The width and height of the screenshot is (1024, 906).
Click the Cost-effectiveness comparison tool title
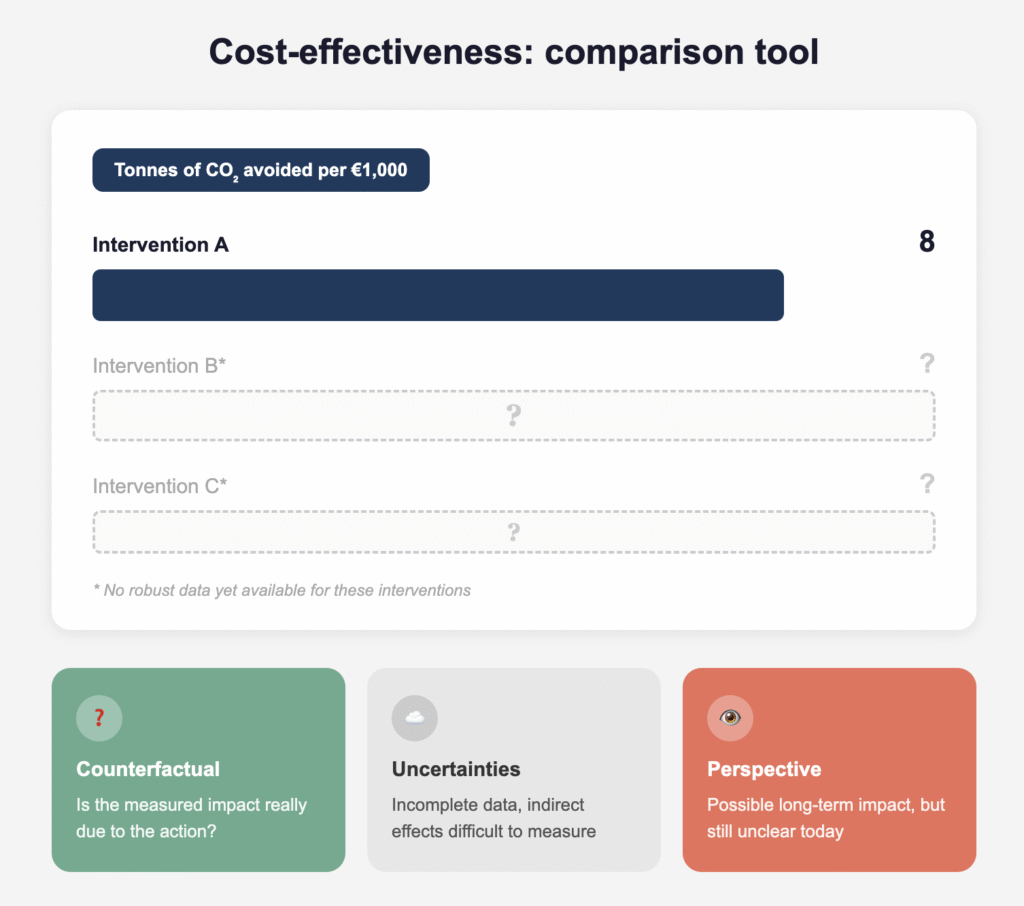513,52
